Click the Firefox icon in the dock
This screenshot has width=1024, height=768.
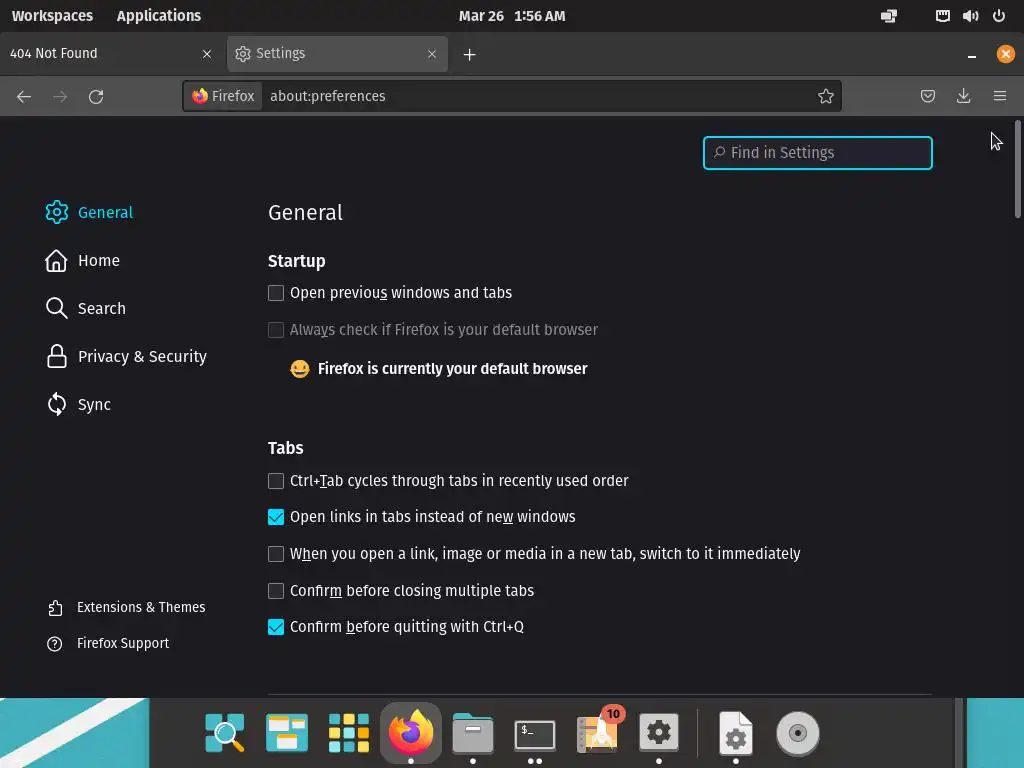(411, 733)
